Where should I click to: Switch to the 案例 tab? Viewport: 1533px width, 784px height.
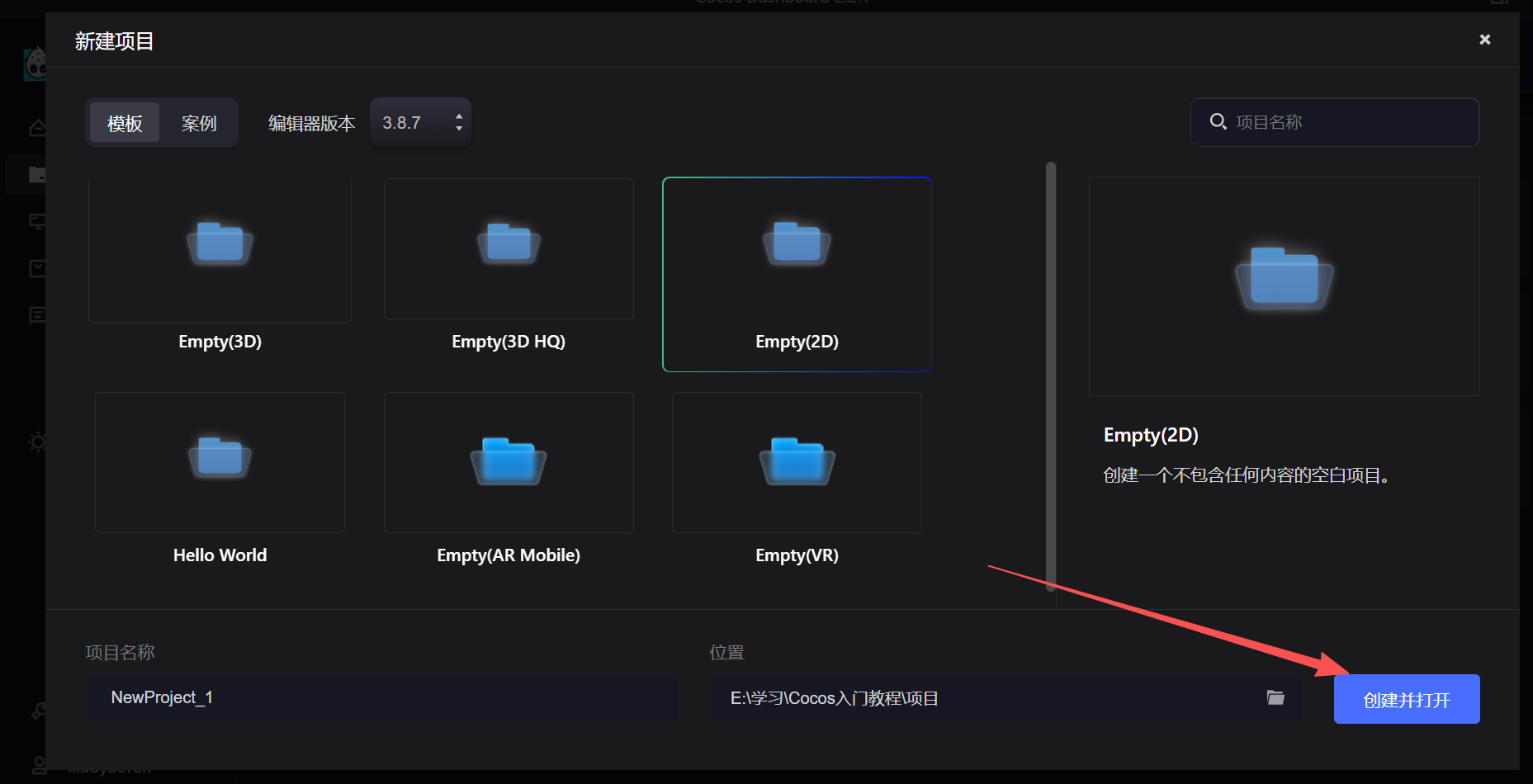click(x=199, y=123)
